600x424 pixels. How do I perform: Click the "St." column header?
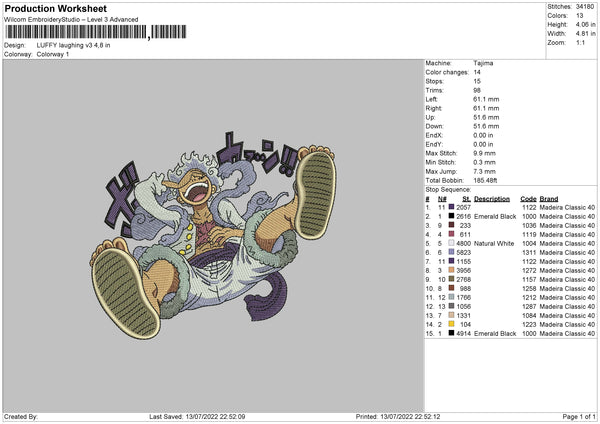tap(466, 199)
